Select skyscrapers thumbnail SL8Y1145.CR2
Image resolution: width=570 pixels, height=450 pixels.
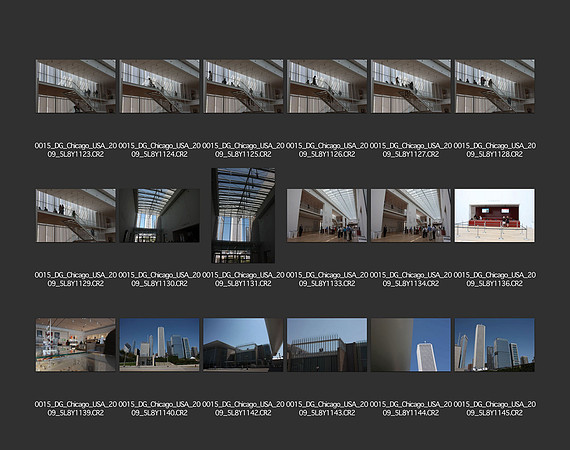click(x=494, y=345)
